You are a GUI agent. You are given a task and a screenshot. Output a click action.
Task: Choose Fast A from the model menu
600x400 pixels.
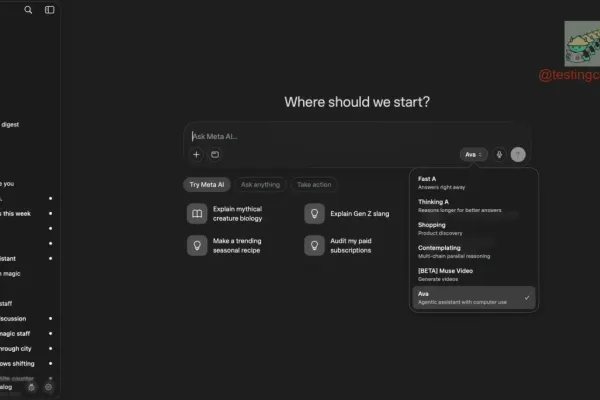pyautogui.click(x=474, y=183)
